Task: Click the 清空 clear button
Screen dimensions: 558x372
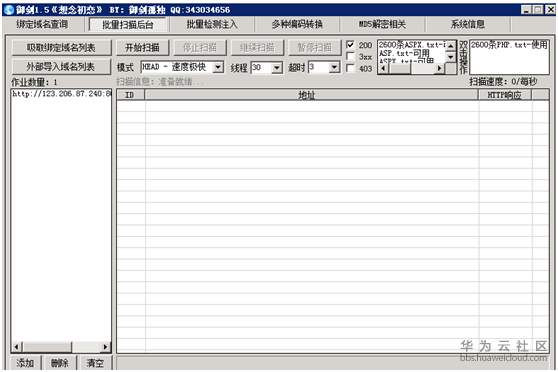Action: [x=95, y=363]
